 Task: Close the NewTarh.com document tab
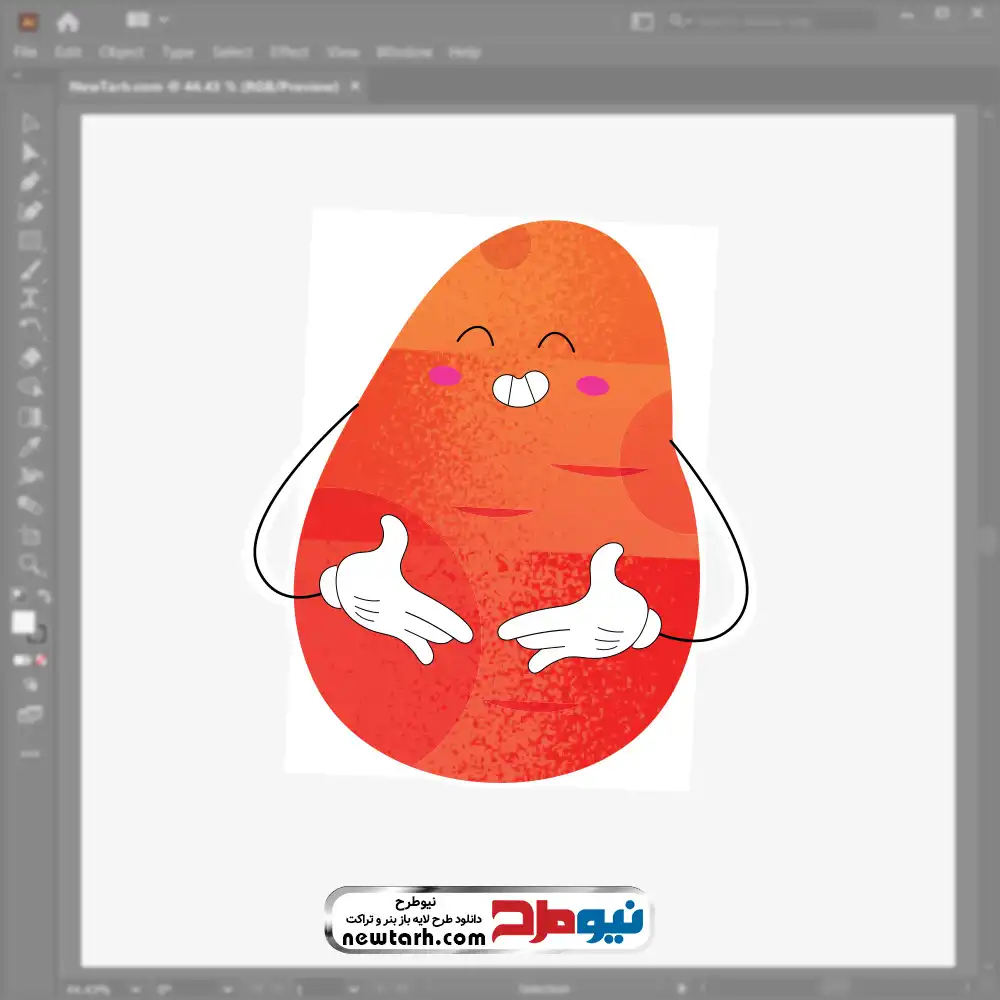(x=354, y=87)
